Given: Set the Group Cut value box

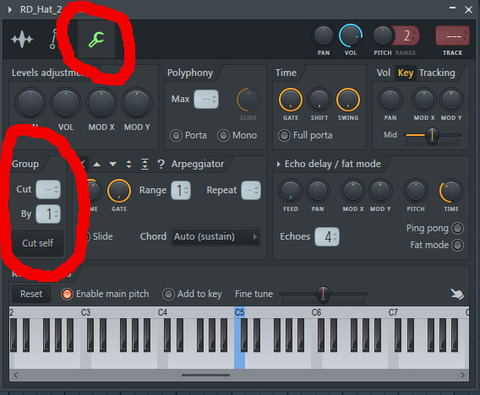Looking at the screenshot, I should [48, 189].
